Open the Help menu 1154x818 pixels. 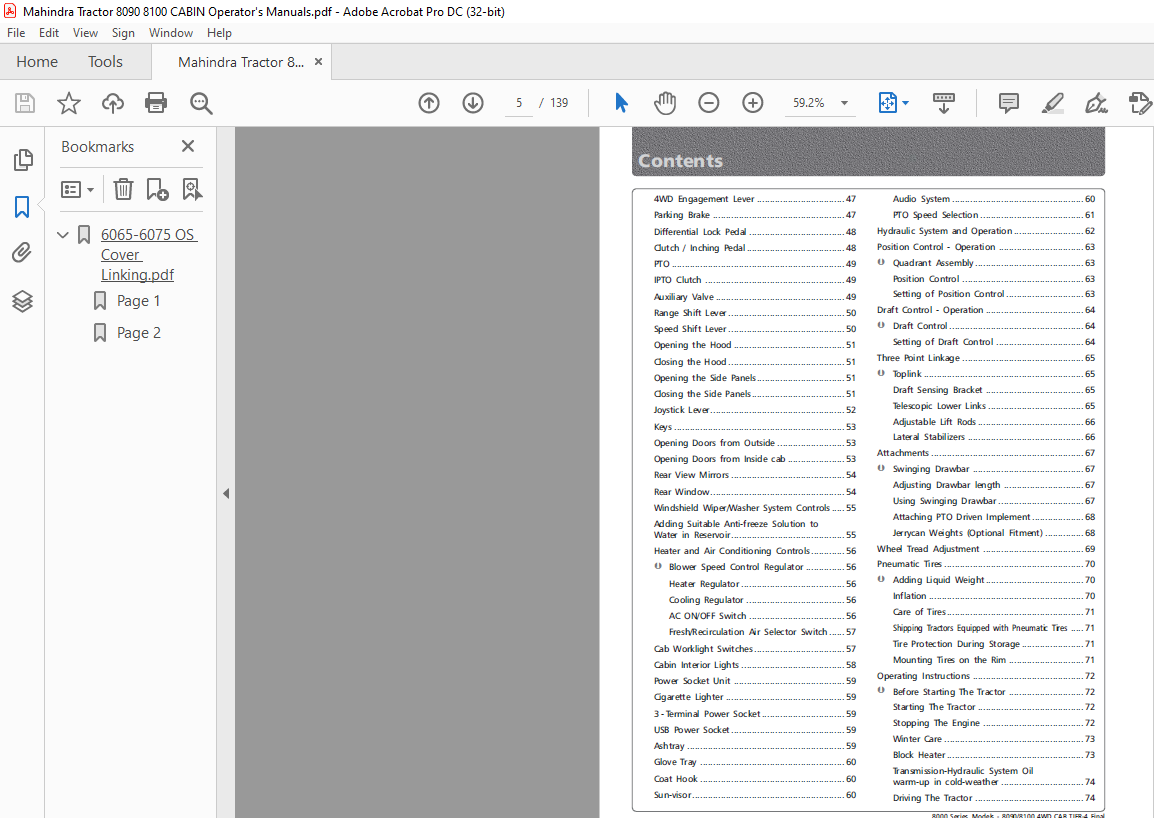pyautogui.click(x=219, y=32)
